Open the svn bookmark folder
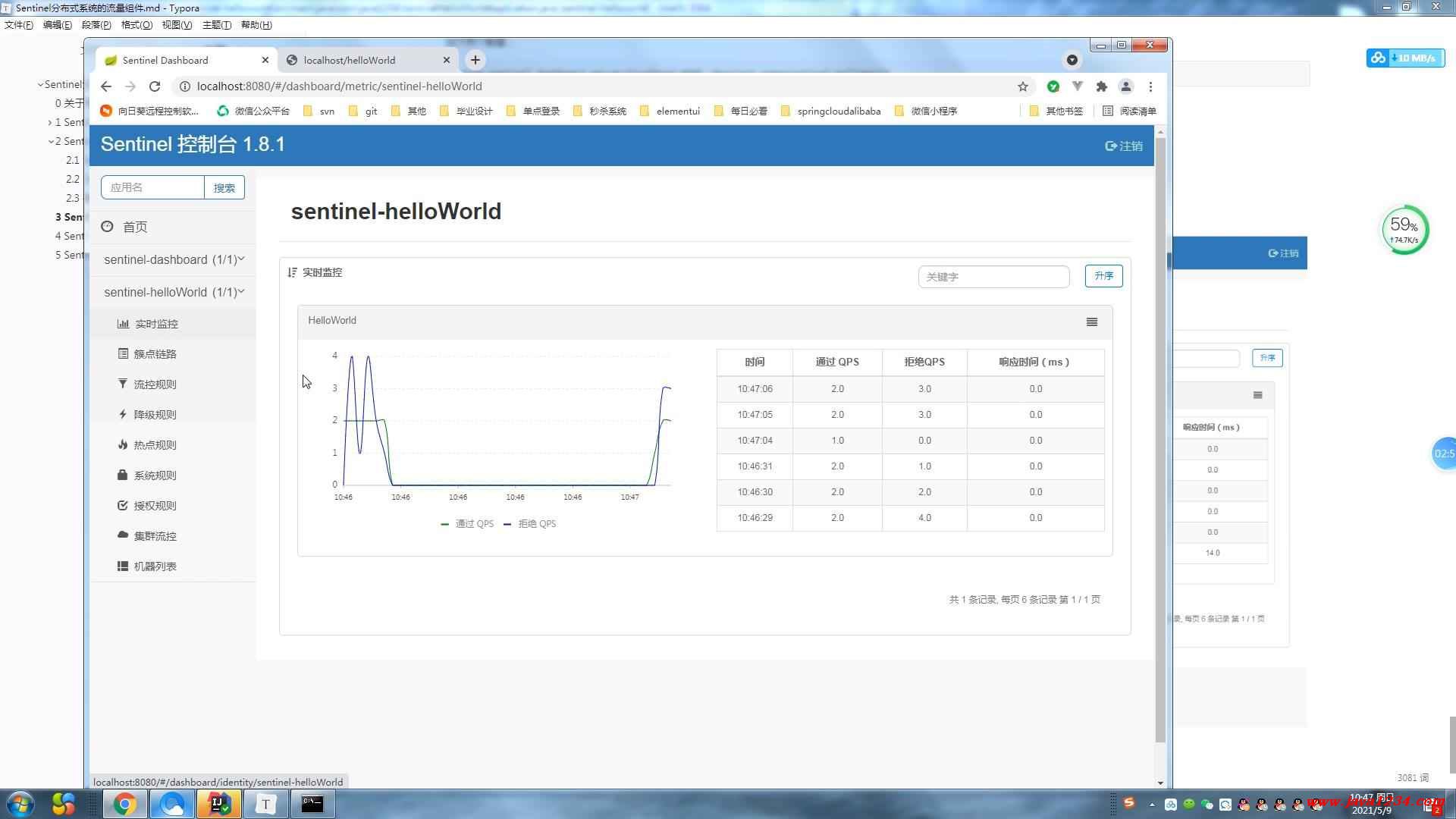1456x819 pixels. click(318, 111)
